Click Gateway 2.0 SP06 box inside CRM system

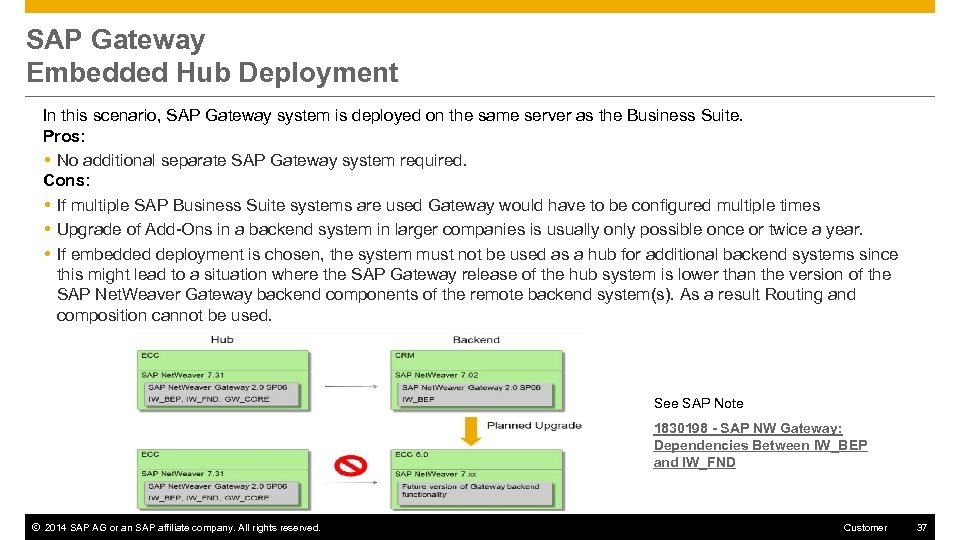click(x=476, y=394)
